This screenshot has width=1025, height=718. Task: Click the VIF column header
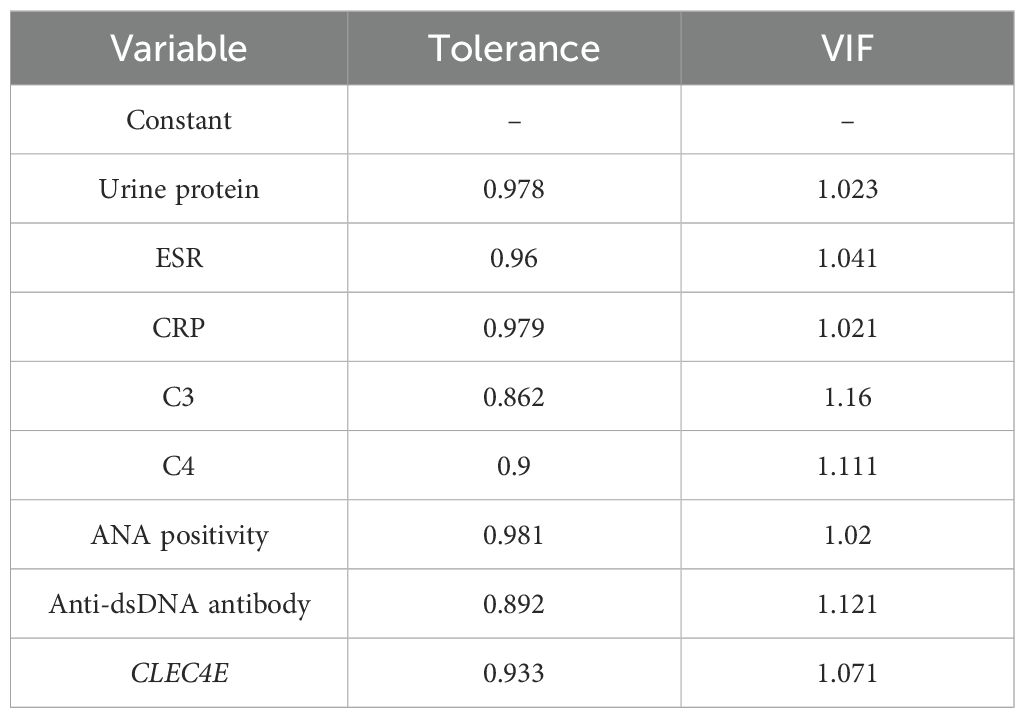click(847, 48)
